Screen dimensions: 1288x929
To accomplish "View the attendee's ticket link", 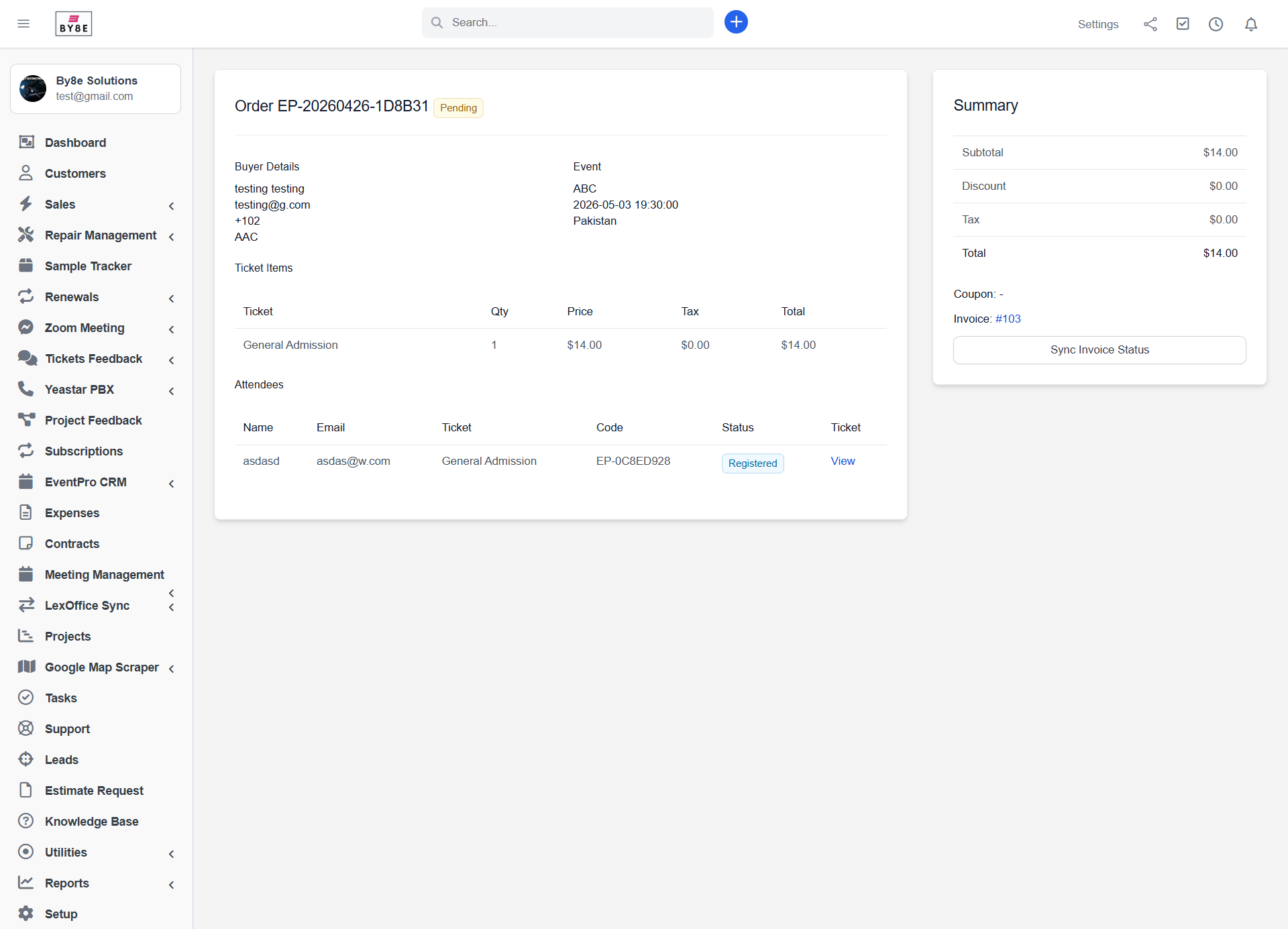I will pyautogui.click(x=843, y=461).
